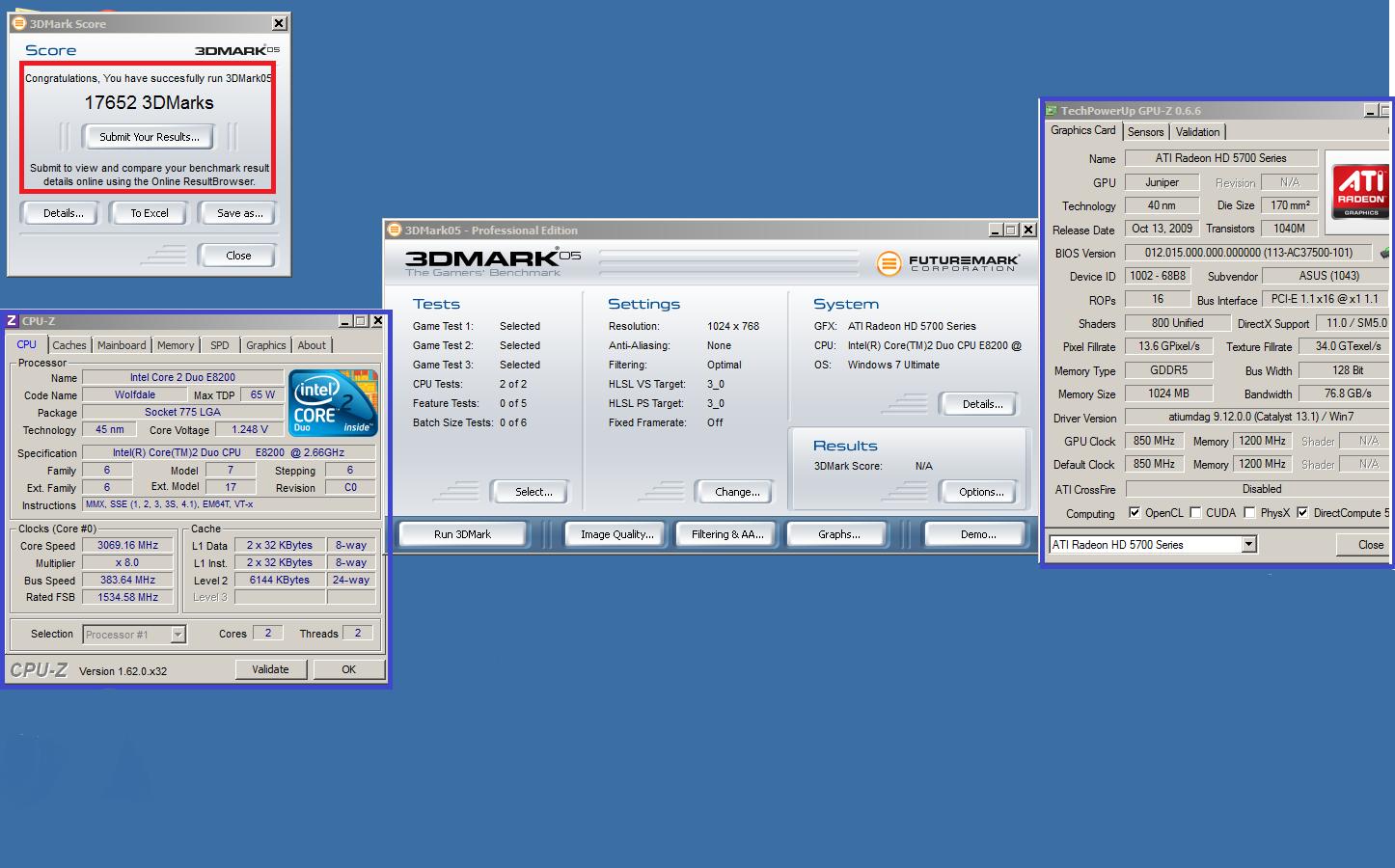Viewport: 1395px width, 868px height.
Task: Export the score To Excel
Action: pyautogui.click(x=150, y=213)
